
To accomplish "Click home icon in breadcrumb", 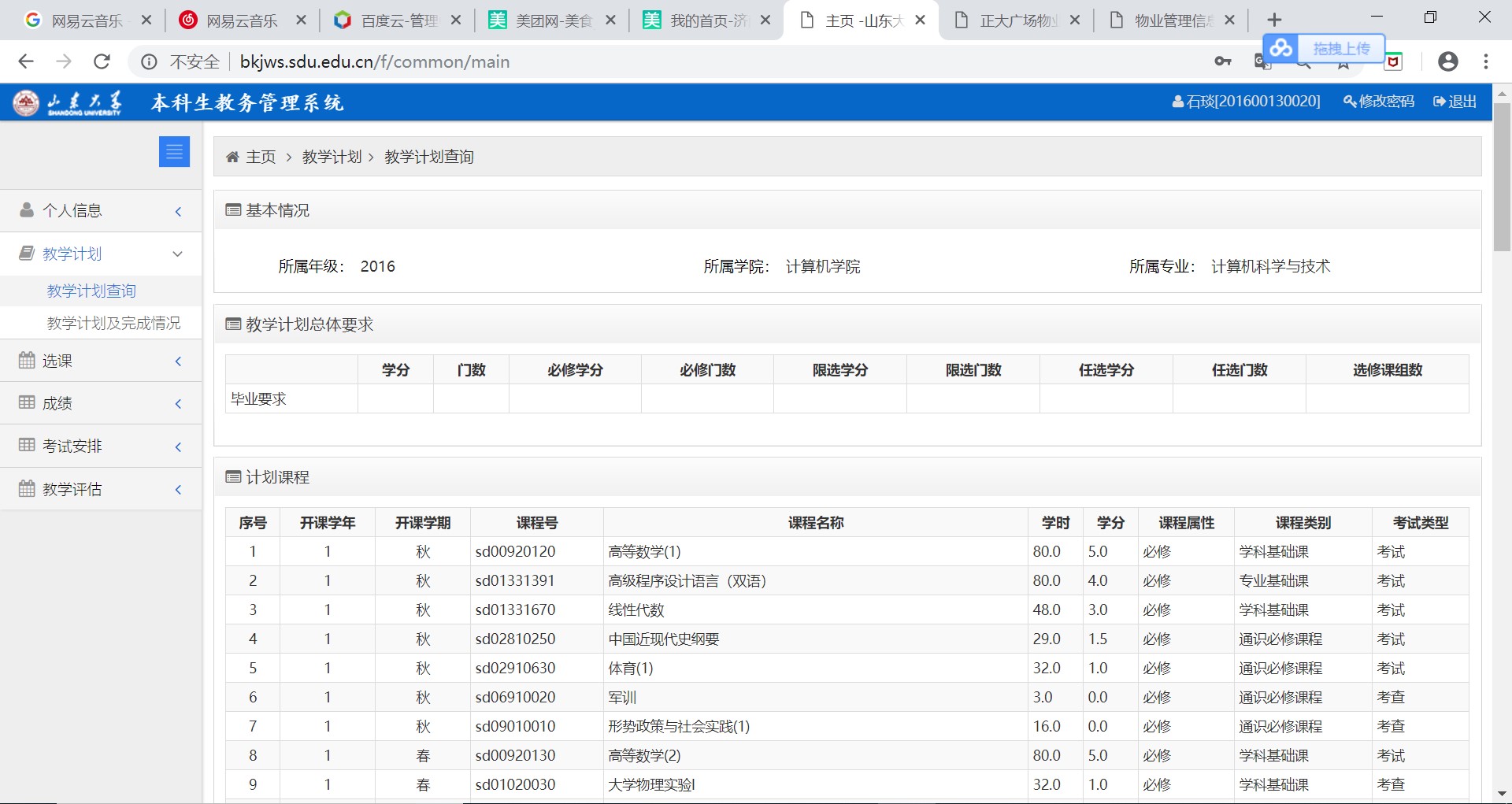I will tap(232, 157).
